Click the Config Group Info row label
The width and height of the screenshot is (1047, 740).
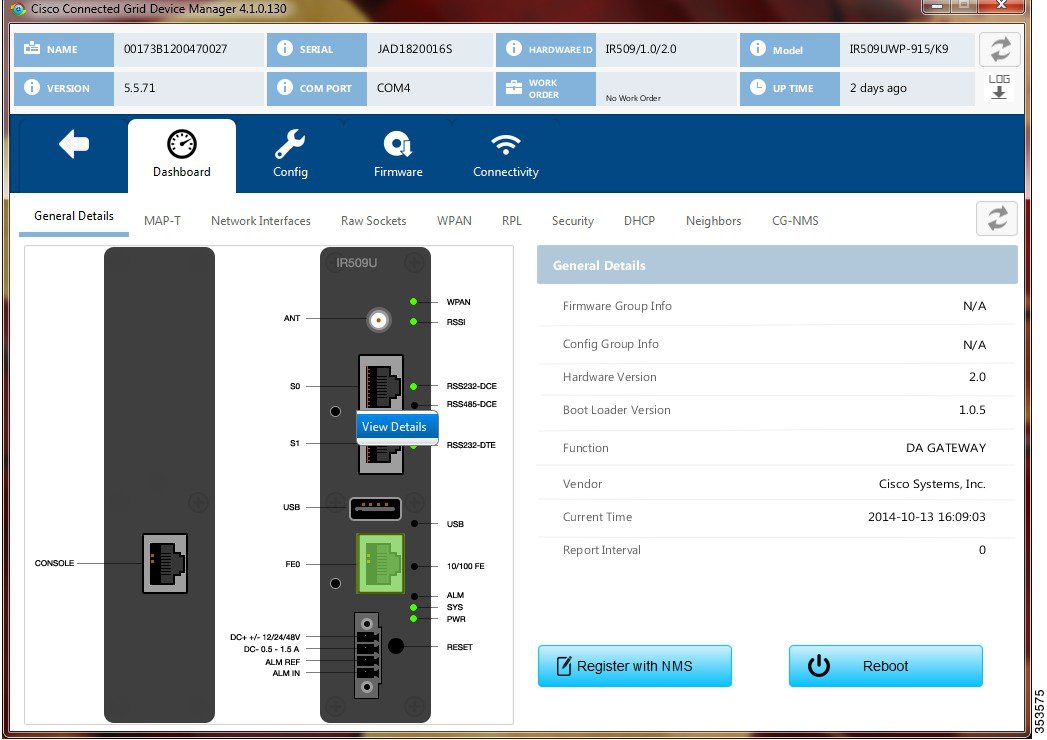610,344
